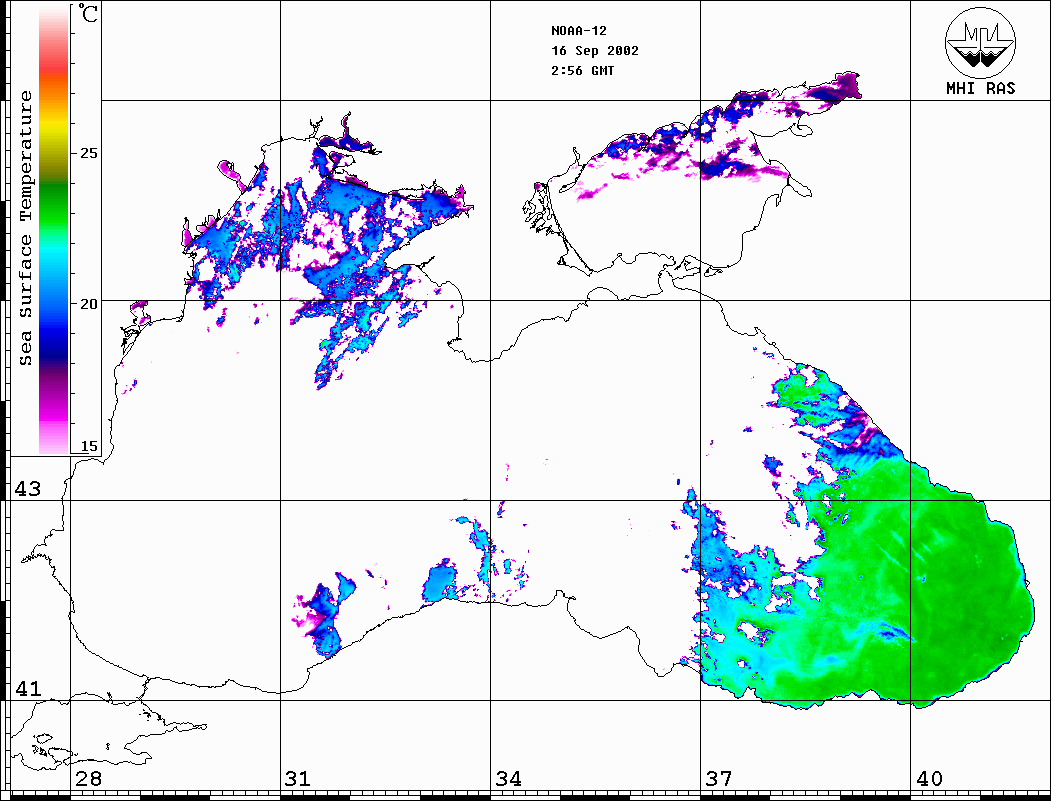Click the 20 tick on temperature scale
This screenshot has width=1051, height=801.
(x=88, y=304)
